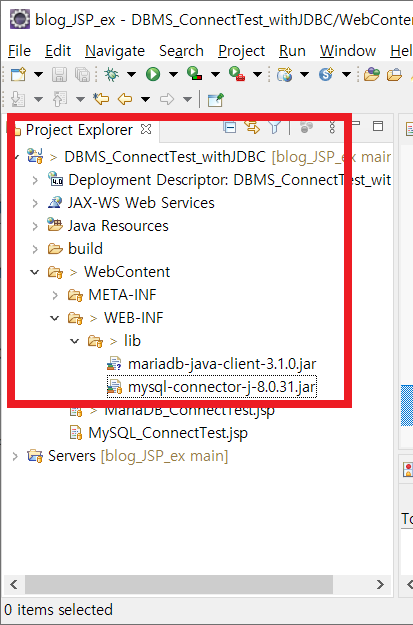Toggle Link with Editor in Project Explorer
The width and height of the screenshot is (413, 625).
(252, 127)
